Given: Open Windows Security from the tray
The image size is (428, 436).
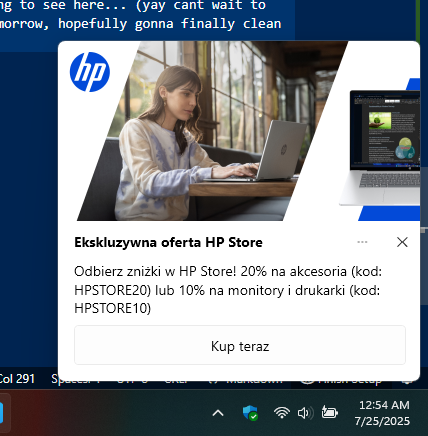Looking at the screenshot, I should (x=250, y=413).
